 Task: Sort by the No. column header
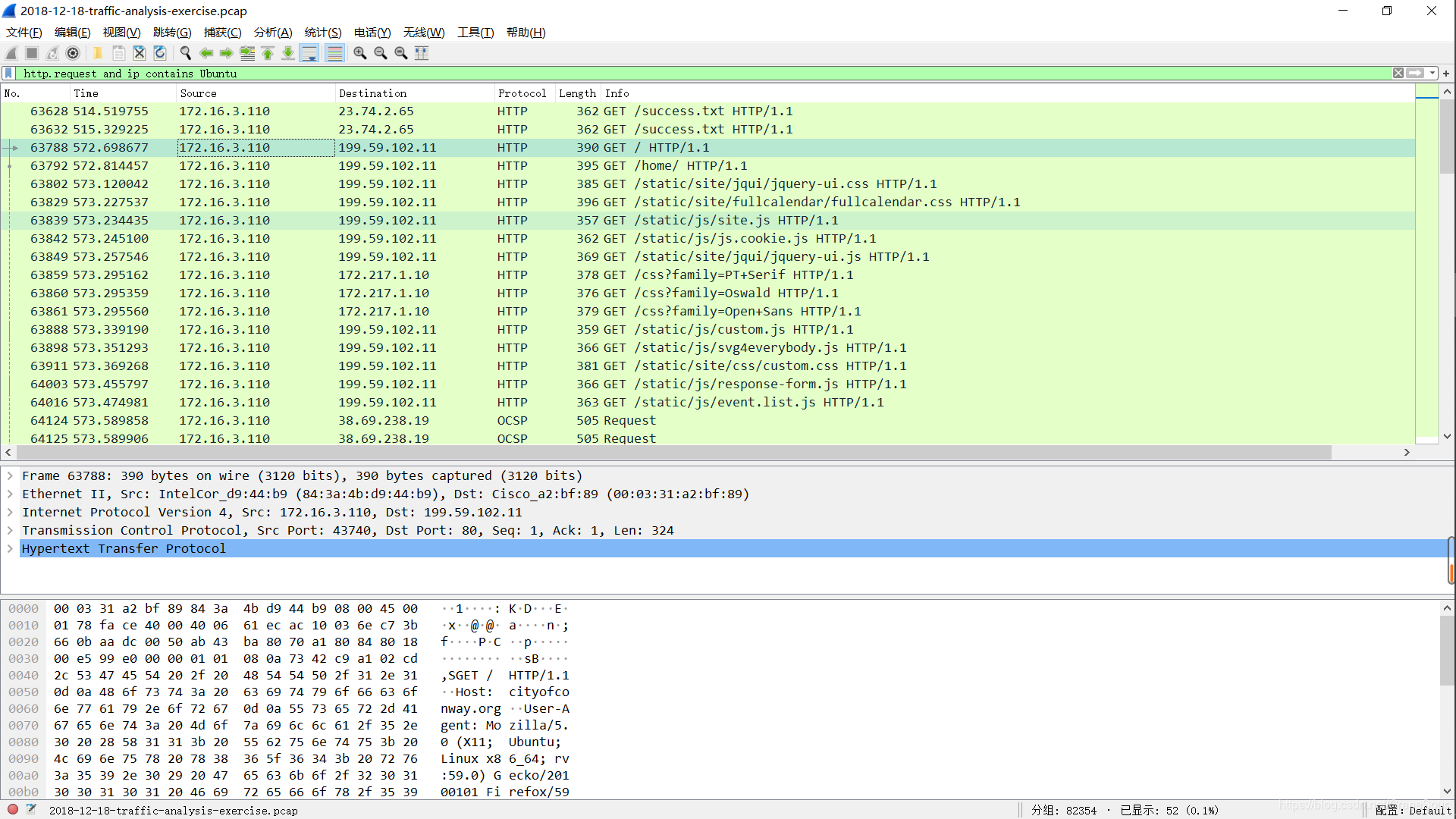point(35,93)
